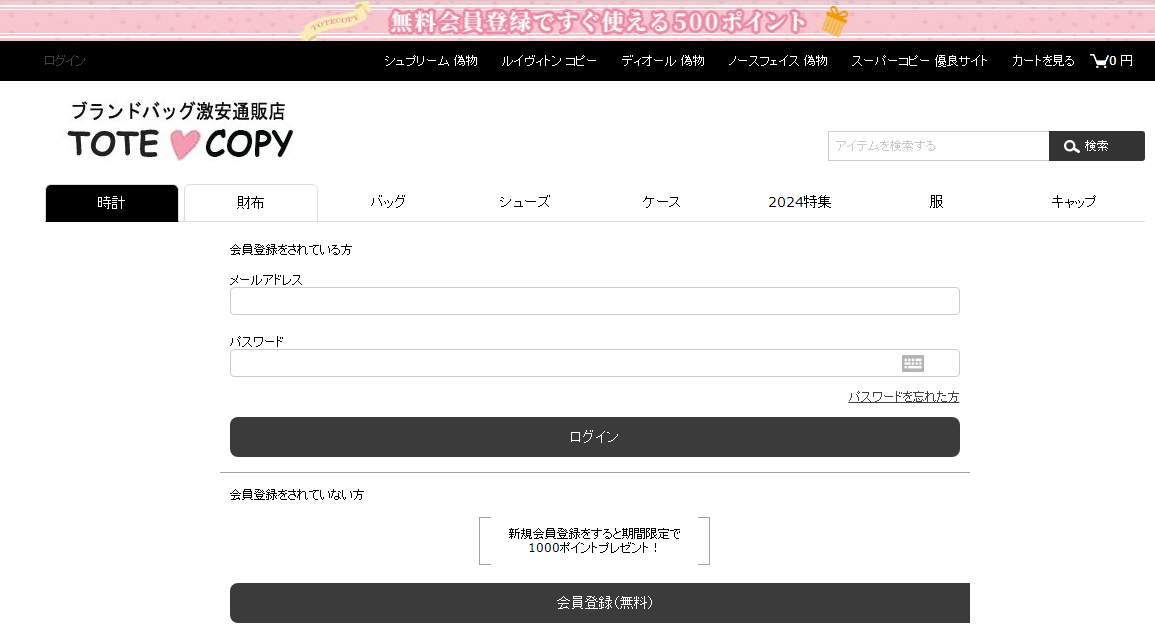Click the shopping cart icon
This screenshot has width=1155, height=627.
[x=1098, y=61]
